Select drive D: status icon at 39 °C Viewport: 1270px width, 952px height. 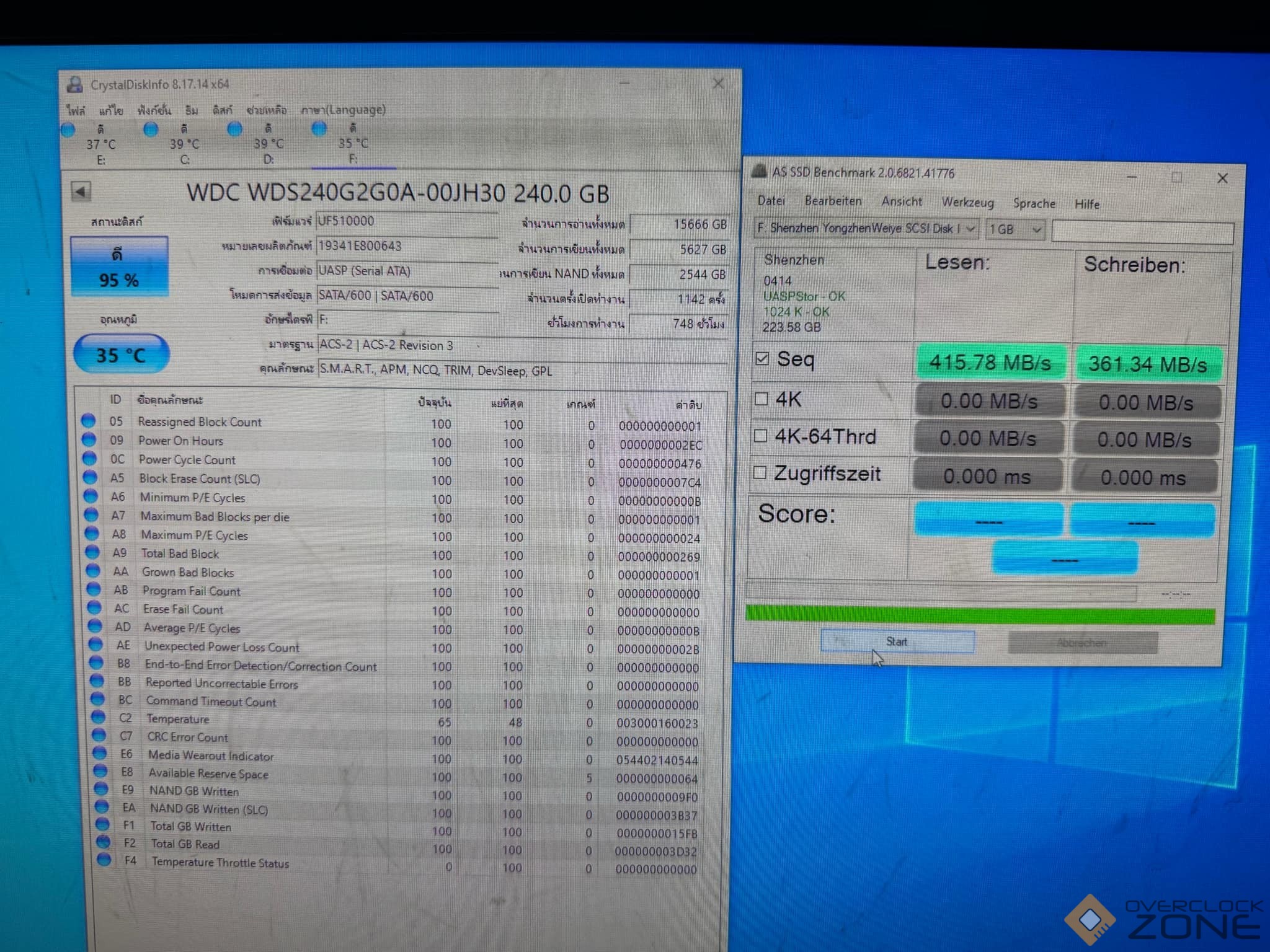coord(234,129)
